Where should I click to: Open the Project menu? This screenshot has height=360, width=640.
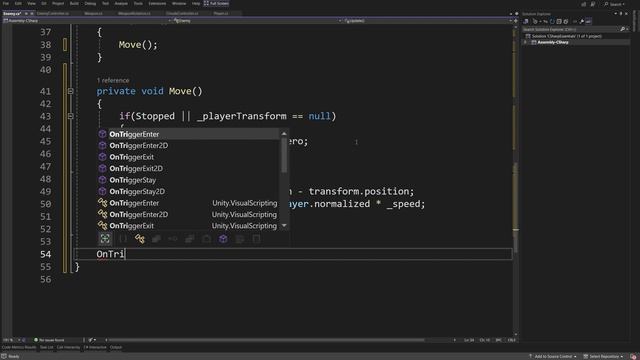[x=58, y=3]
